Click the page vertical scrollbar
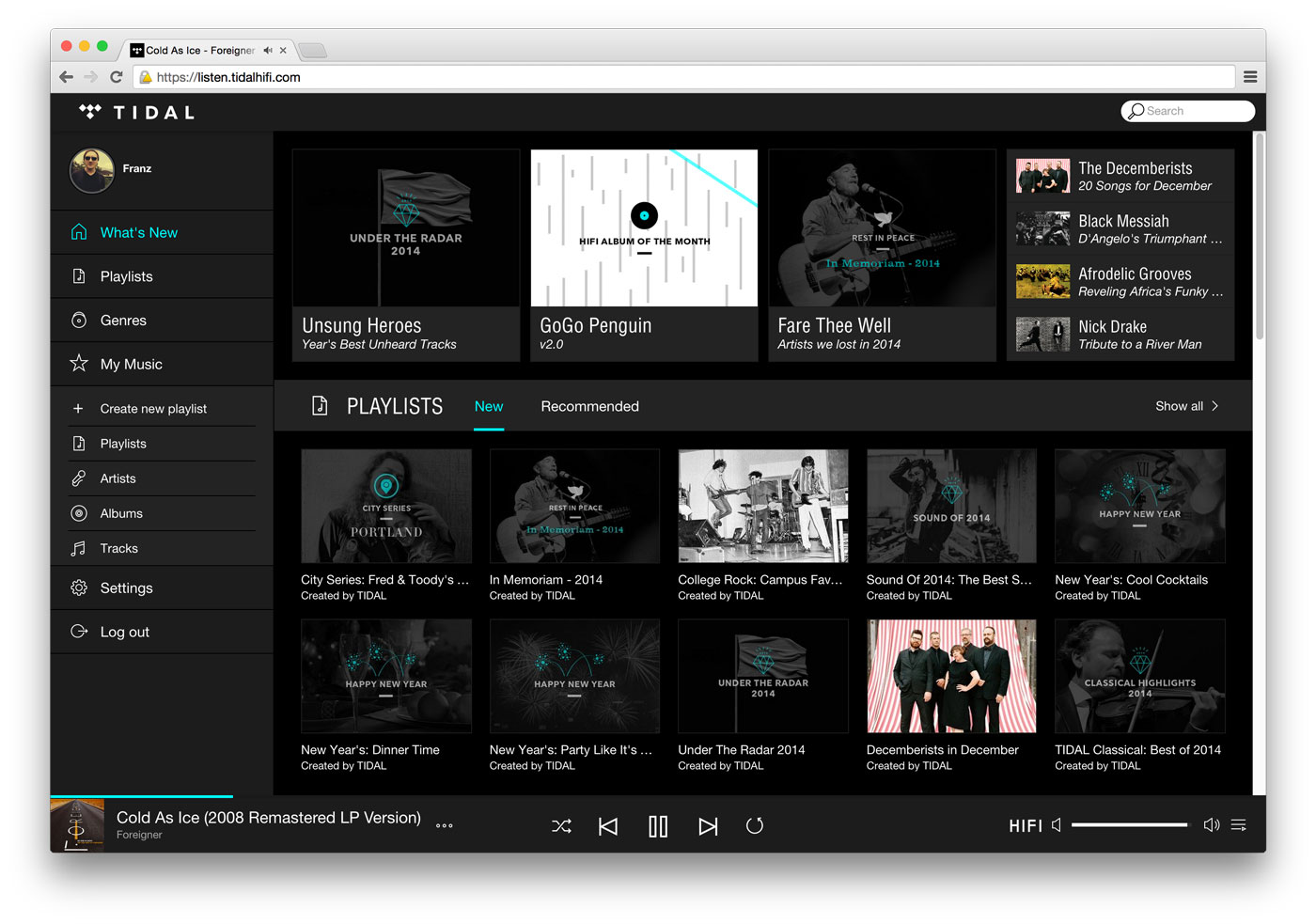This screenshot has height=924, width=1316. (1260, 237)
